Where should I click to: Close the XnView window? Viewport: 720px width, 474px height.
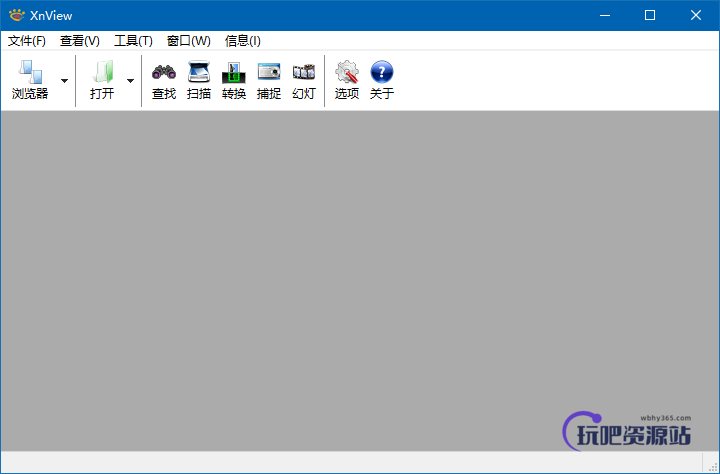(696, 15)
